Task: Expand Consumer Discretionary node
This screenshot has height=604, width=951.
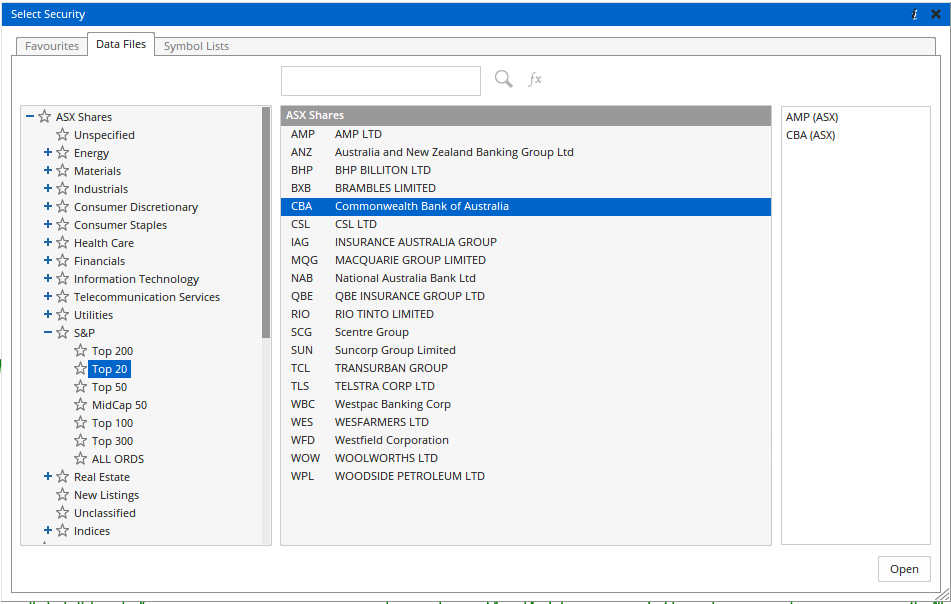Action: click(x=48, y=206)
